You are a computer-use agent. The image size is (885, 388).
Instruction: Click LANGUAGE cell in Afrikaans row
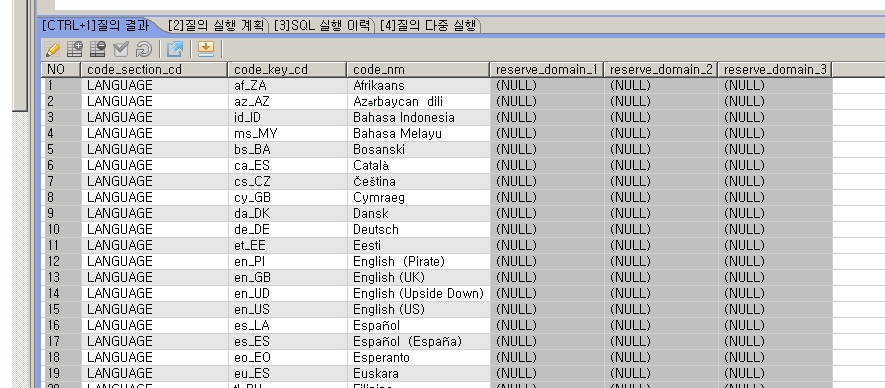tap(154, 85)
